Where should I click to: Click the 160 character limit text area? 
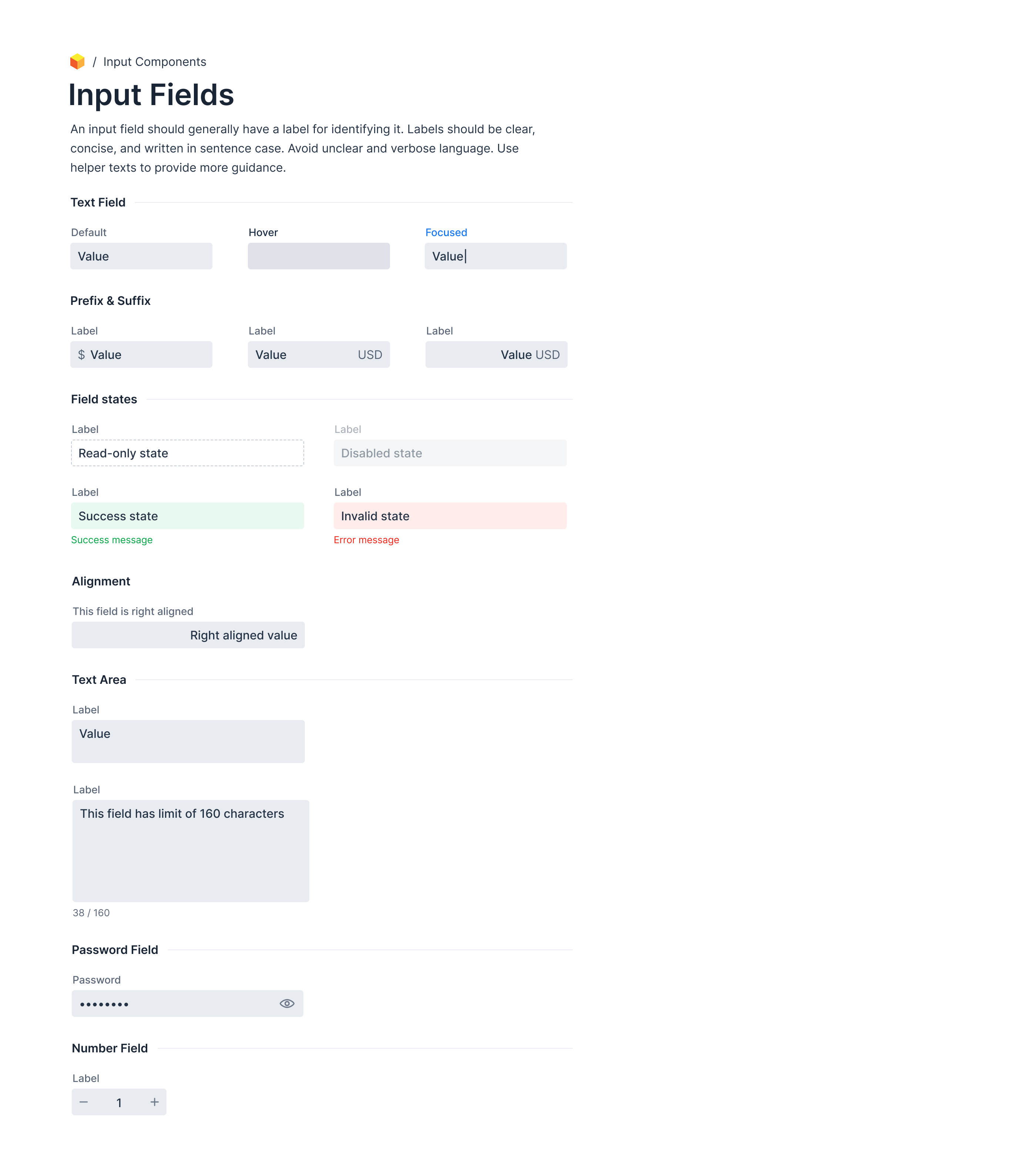(x=191, y=851)
